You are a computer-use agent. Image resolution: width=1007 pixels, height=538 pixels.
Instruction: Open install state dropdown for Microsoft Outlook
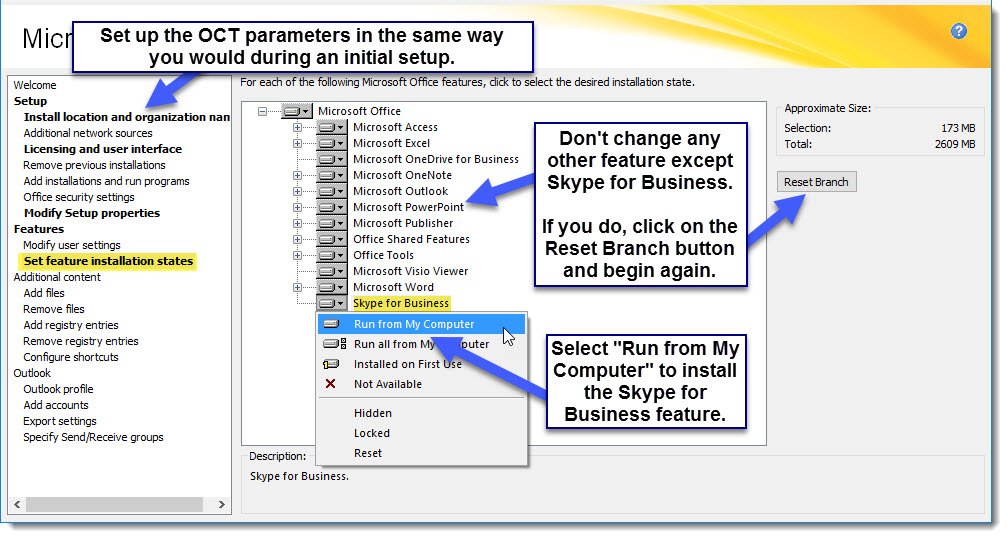pos(331,191)
